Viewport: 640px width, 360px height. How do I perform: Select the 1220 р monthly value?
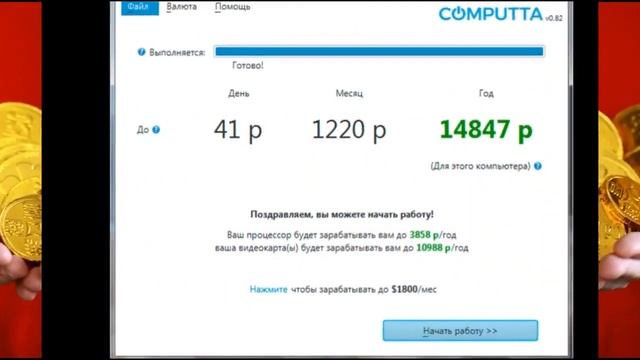click(x=349, y=130)
